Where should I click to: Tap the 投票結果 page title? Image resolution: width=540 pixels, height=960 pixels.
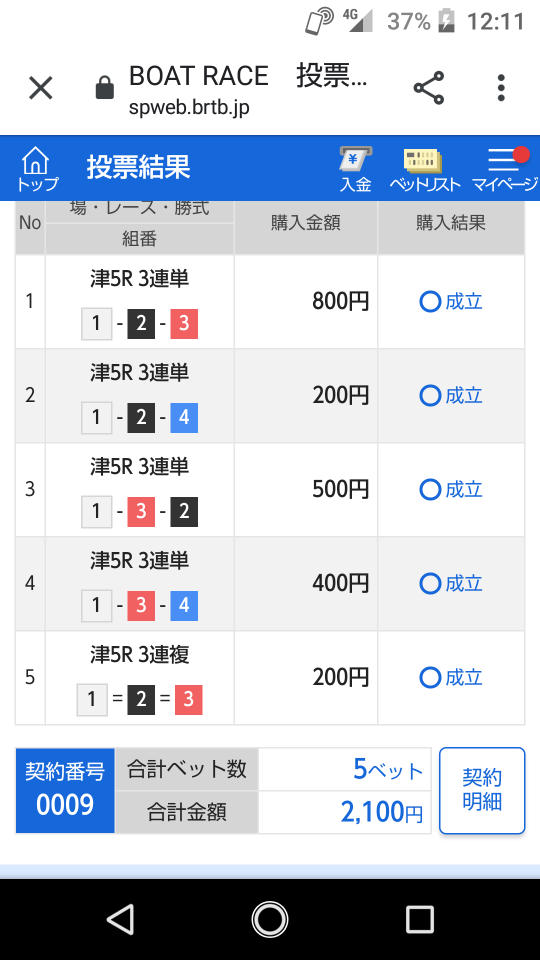click(138, 167)
